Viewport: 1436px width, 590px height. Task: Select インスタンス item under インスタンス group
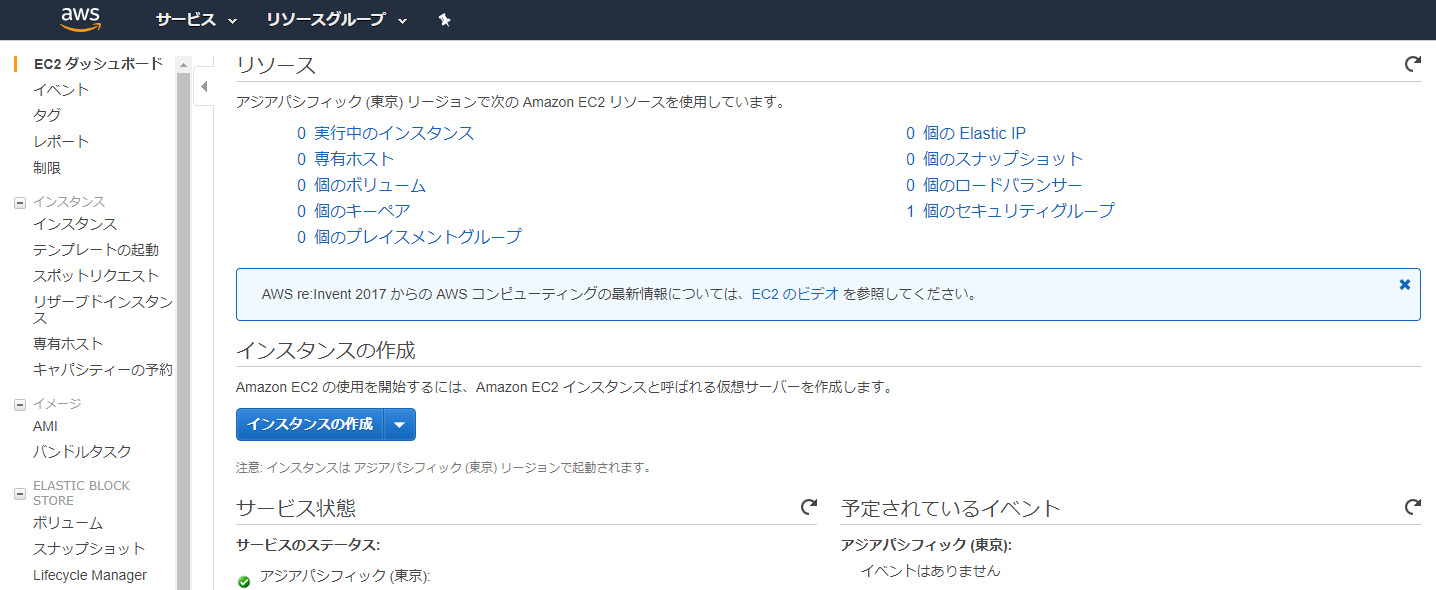click(75, 224)
